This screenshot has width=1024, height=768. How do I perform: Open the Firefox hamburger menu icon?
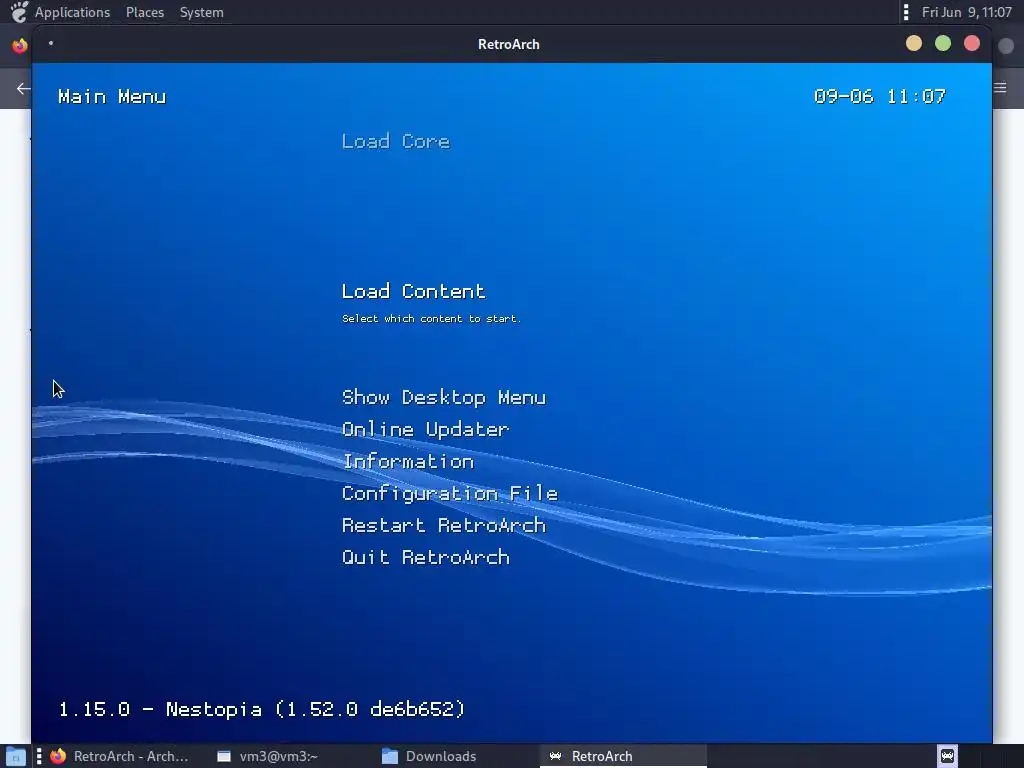click(1000, 88)
